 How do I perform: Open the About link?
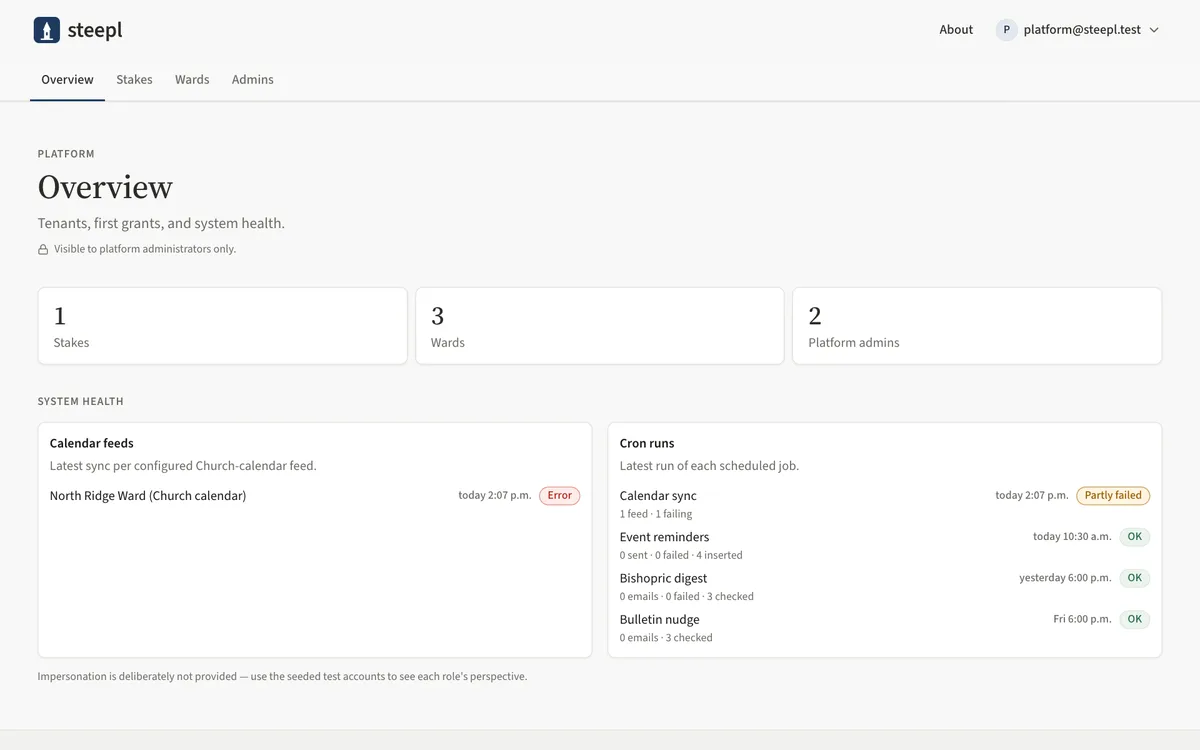956,30
